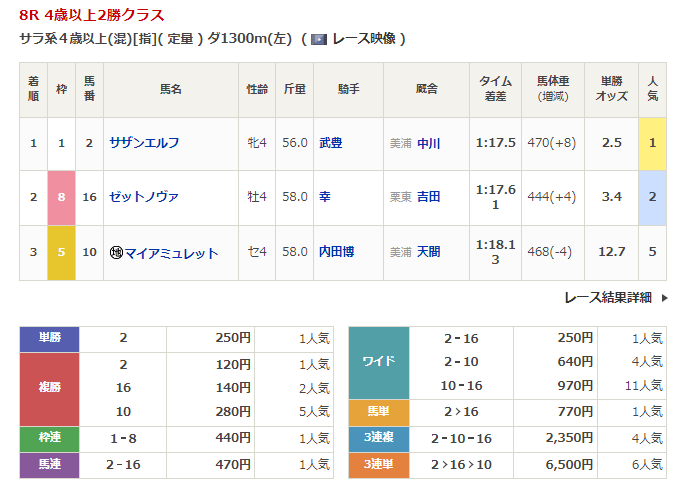Viewport: 686px width, 487px height.
Task: Open jockey profile for 内田博
Action: point(336,253)
